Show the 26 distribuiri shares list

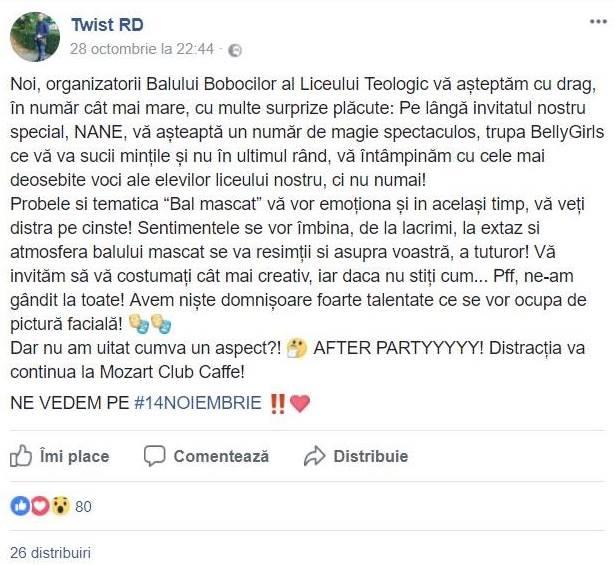click(x=50, y=551)
